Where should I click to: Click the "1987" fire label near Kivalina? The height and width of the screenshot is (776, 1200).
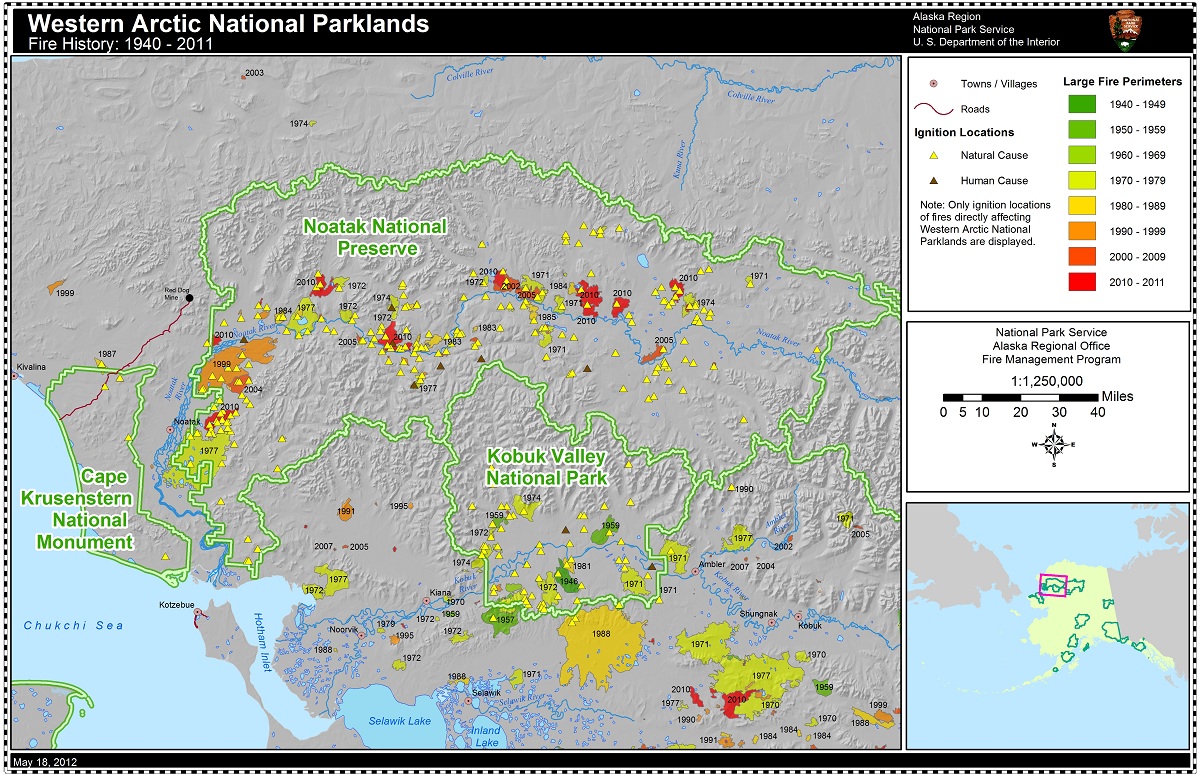click(108, 354)
